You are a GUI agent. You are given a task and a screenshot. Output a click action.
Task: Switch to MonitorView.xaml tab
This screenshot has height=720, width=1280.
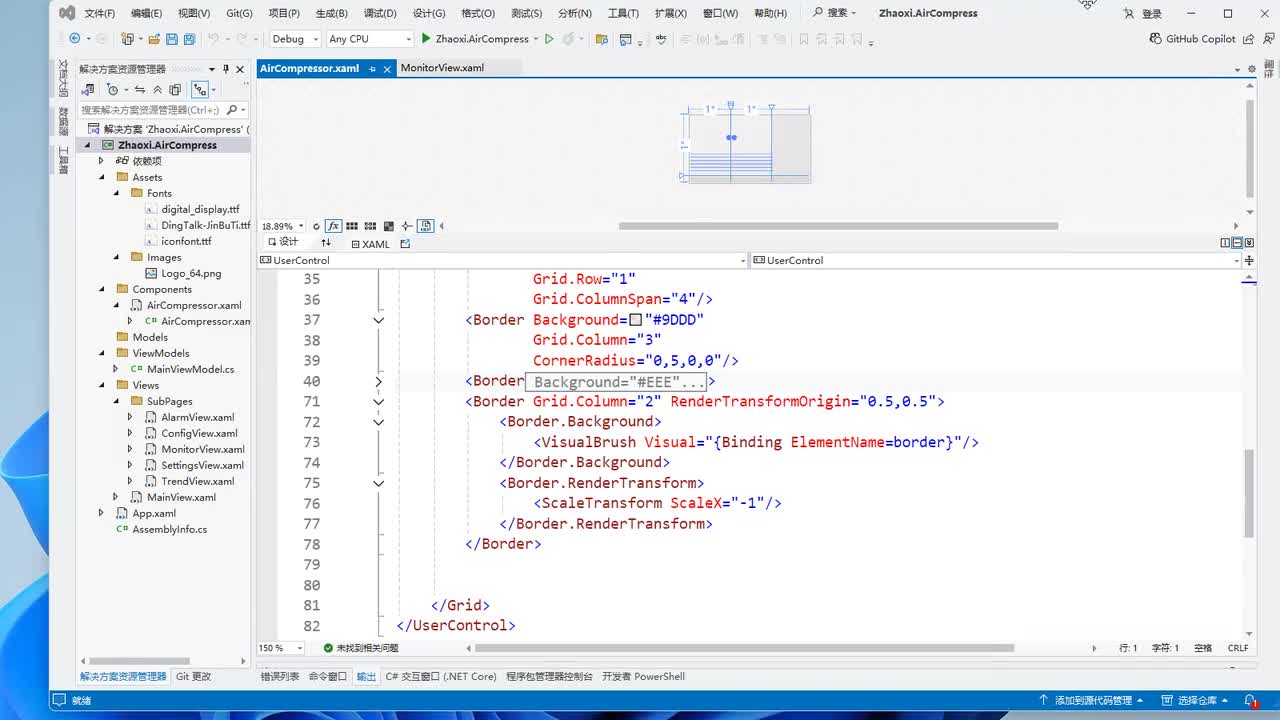(x=442, y=68)
